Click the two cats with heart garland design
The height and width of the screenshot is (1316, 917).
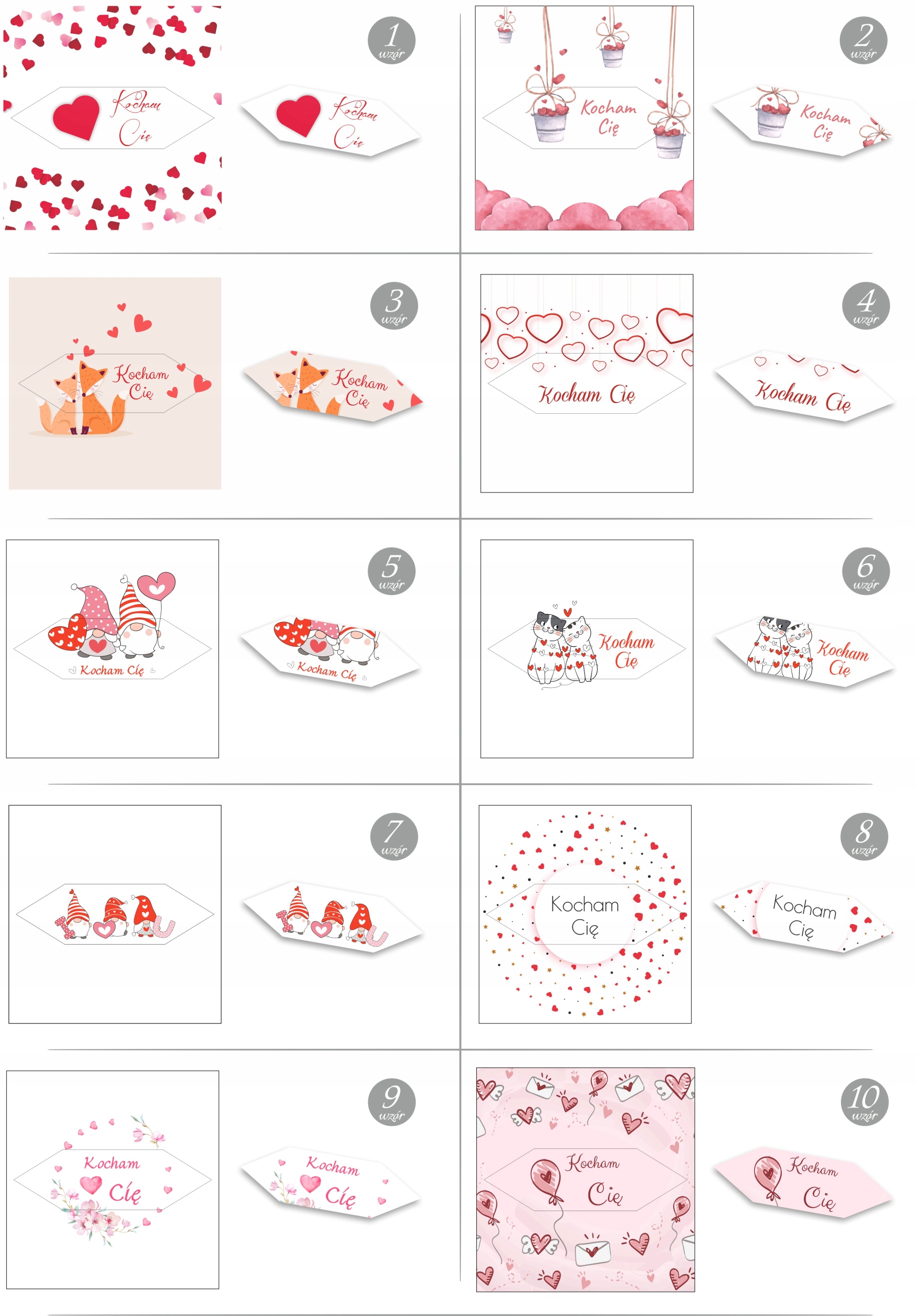pyautogui.click(x=587, y=649)
